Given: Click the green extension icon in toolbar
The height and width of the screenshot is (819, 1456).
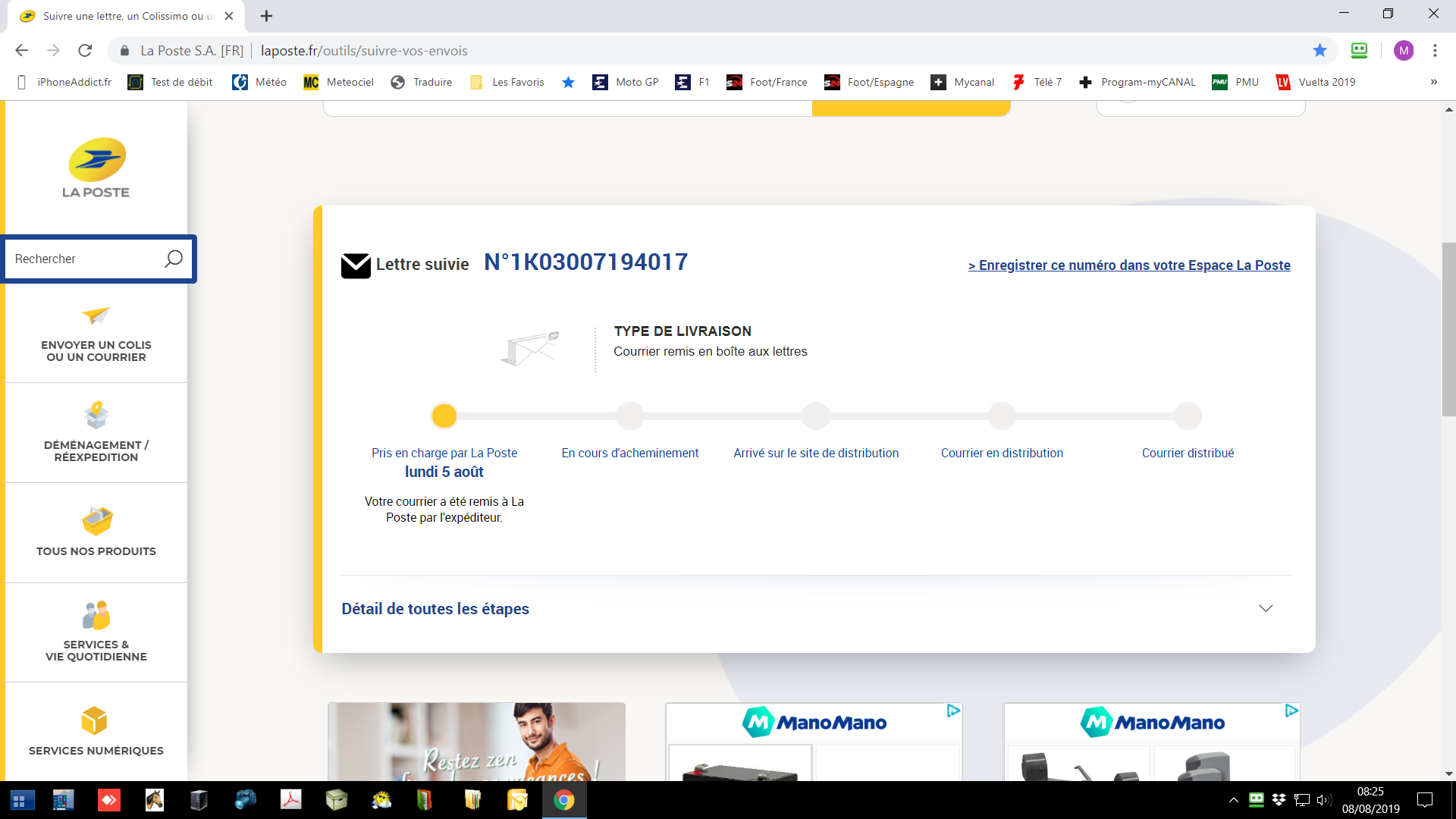Looking at the screenshot, I should [x=1359, y=51].
